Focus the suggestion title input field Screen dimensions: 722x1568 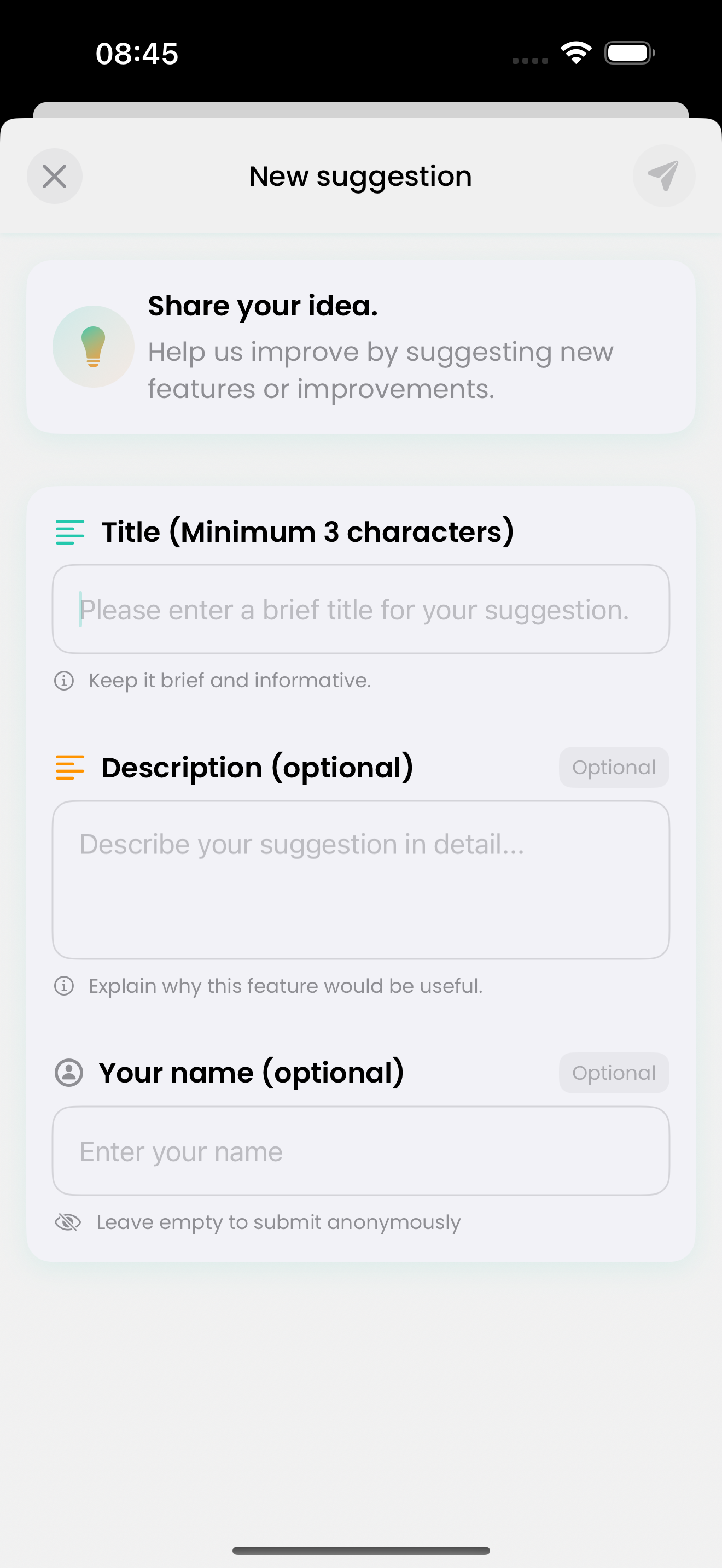point(360,609)
